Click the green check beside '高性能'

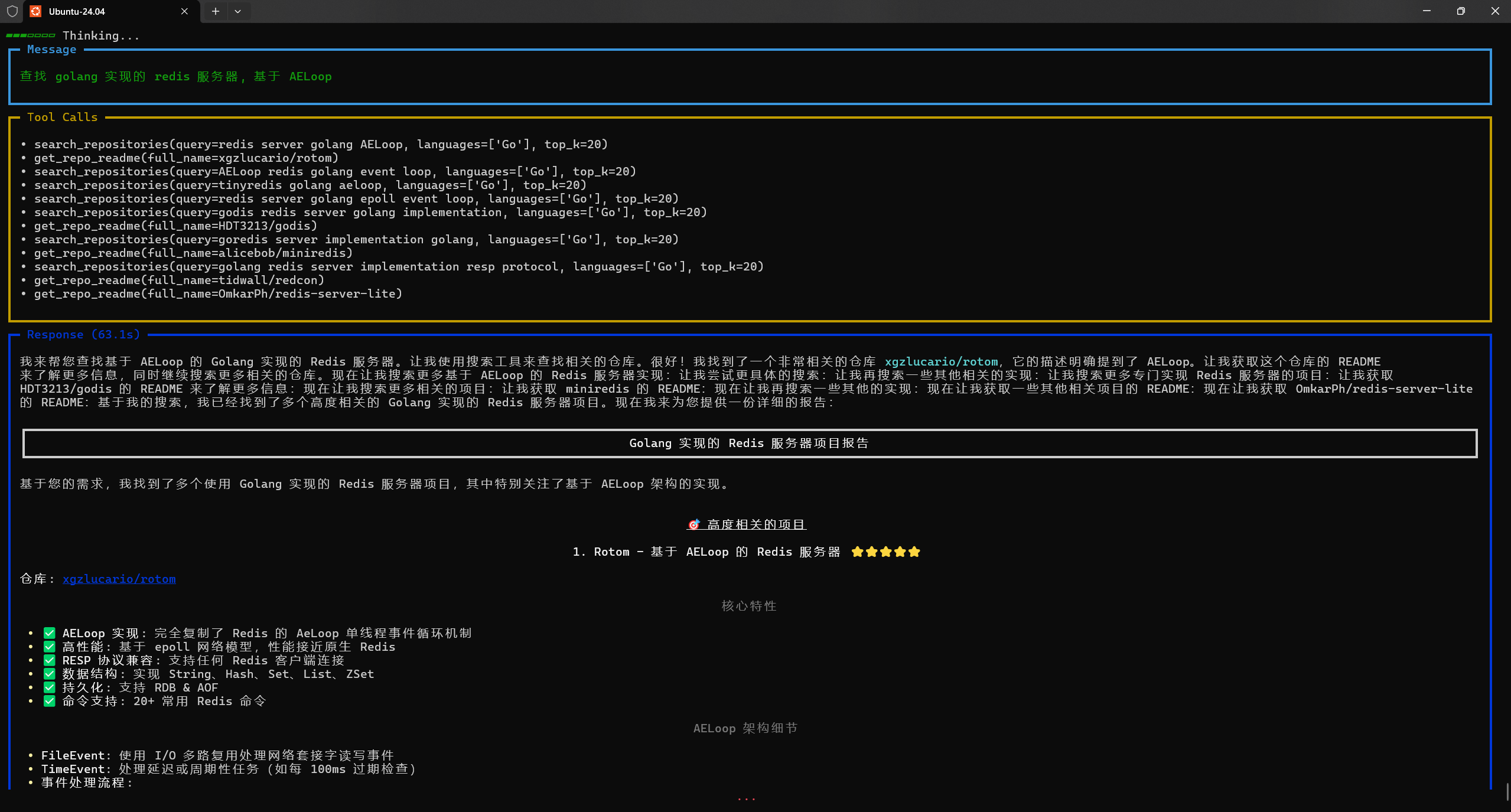click(50, 647)
